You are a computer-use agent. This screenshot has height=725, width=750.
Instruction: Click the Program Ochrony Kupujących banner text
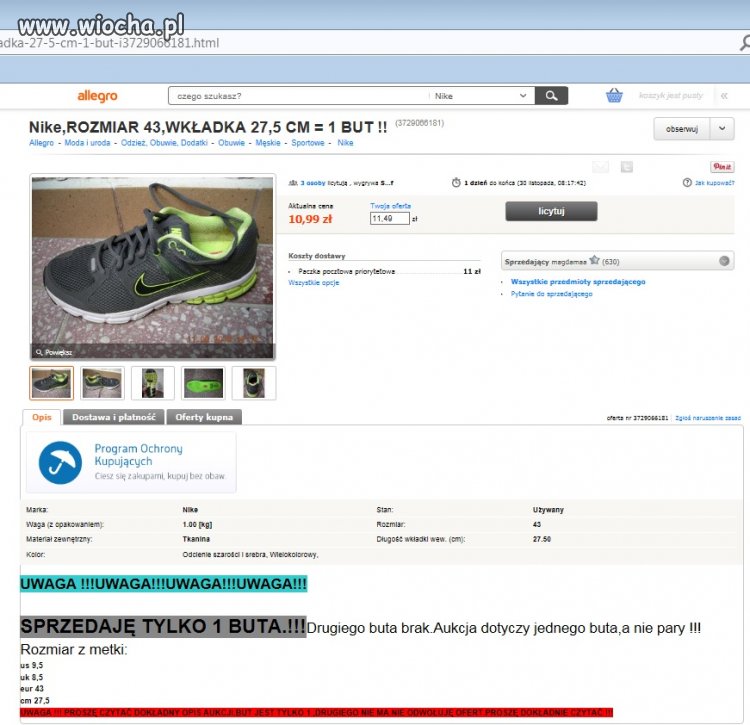click(x=138, y=455)
